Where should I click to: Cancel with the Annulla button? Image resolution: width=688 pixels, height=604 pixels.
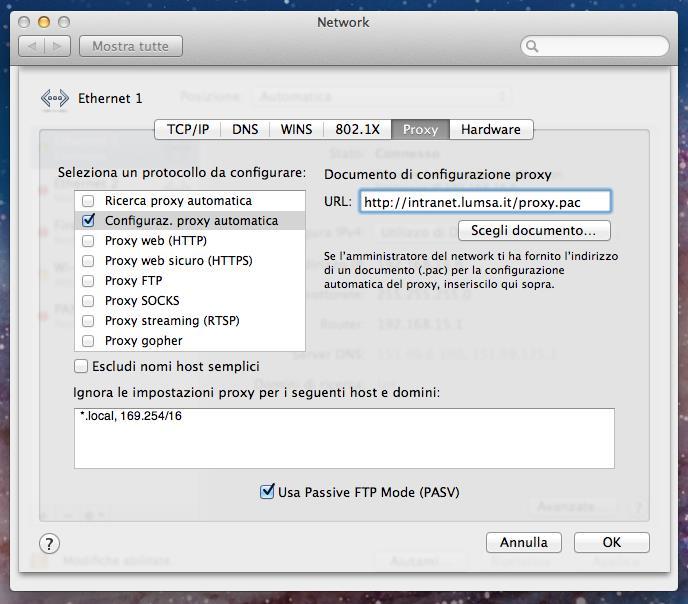(524, 543)
